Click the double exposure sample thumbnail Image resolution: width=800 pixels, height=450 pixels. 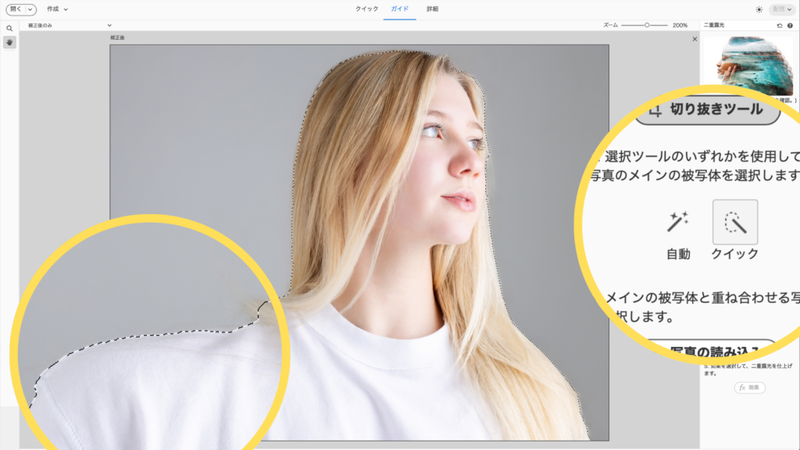coord(749,64)
